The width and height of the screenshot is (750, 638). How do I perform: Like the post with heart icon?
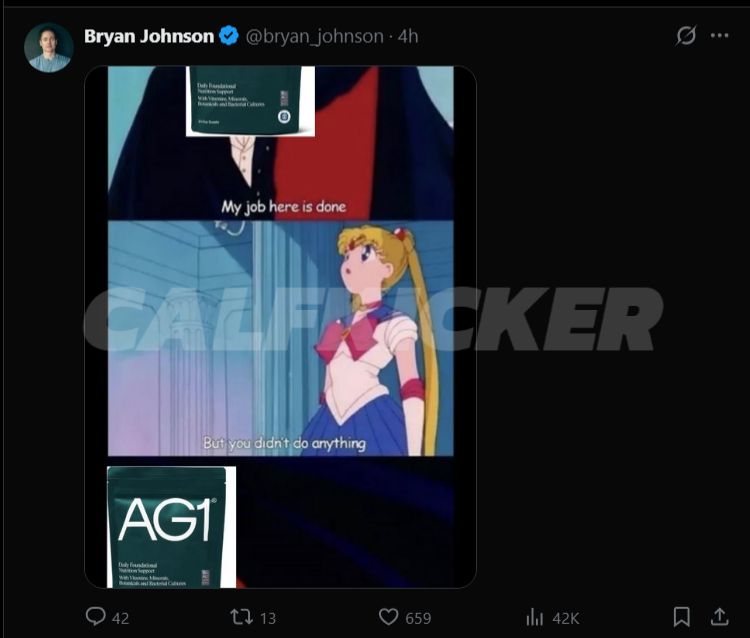[x=388, y=616]
